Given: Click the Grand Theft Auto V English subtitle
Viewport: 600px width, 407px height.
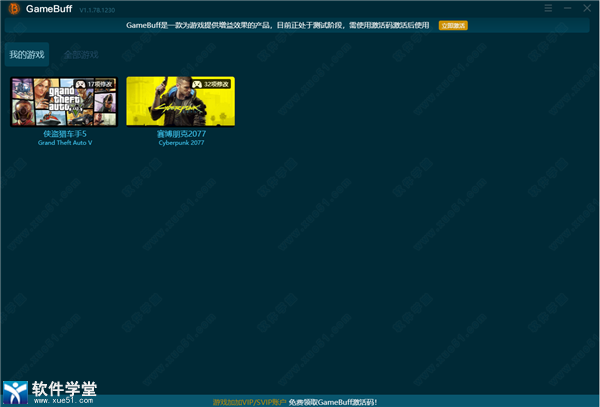Looking at the screenshot, I should [64, 143].
